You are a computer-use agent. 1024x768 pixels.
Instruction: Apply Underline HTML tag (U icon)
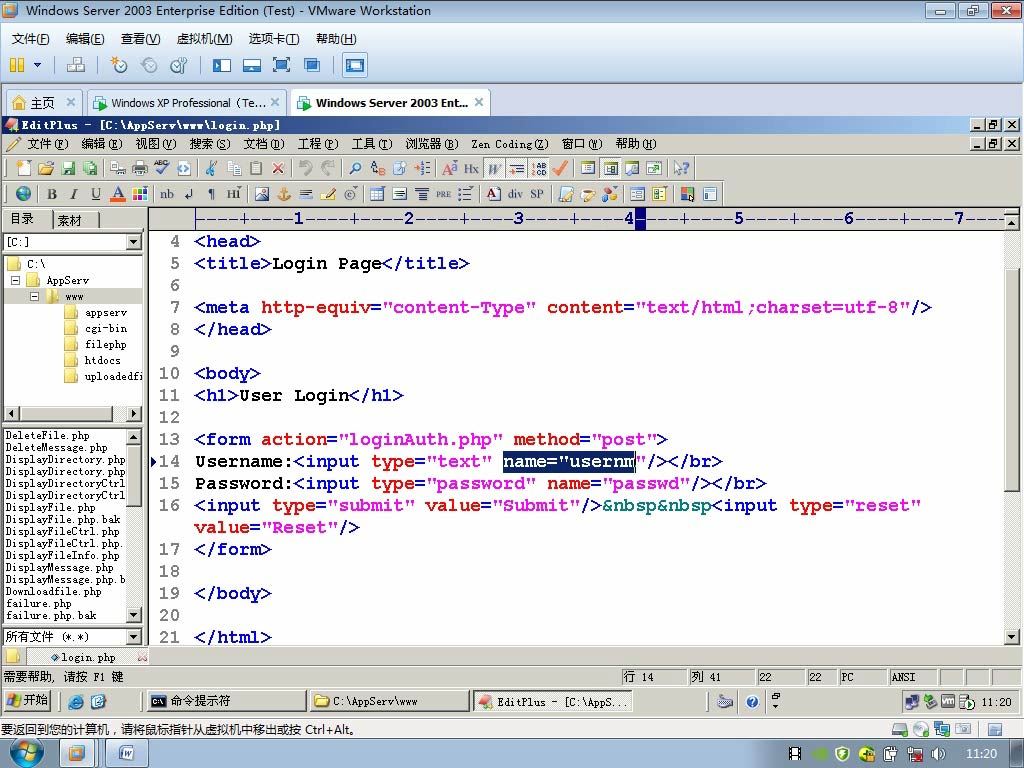point(96,194)
